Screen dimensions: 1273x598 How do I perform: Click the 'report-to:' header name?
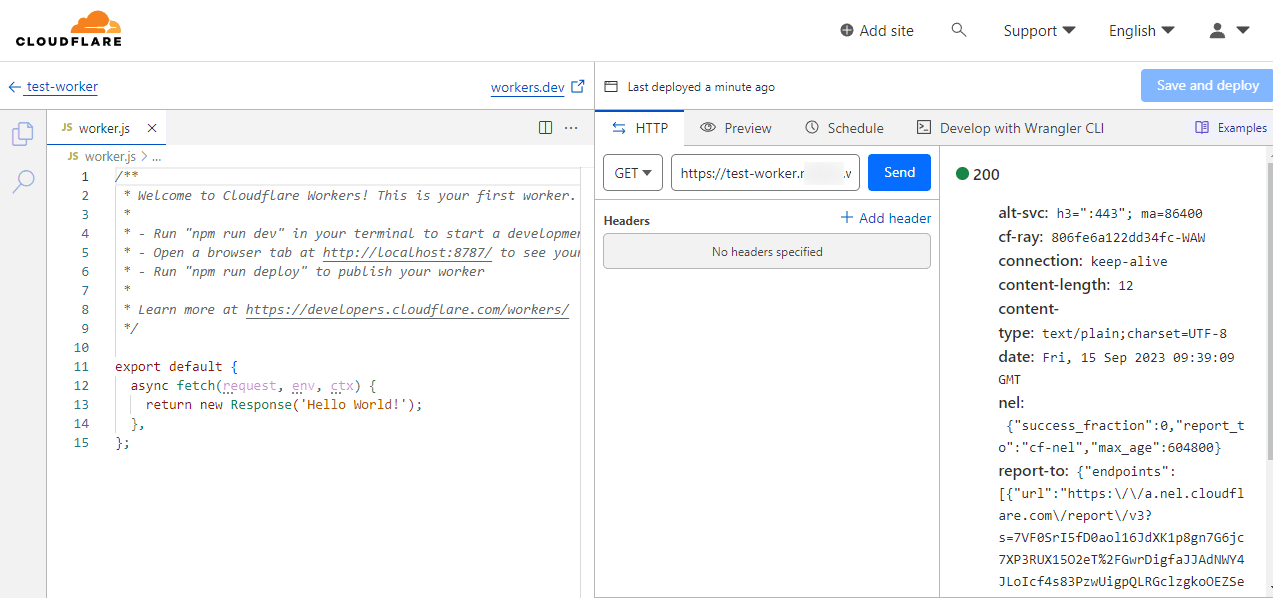pyautogui.click(x=1035, y=470)
